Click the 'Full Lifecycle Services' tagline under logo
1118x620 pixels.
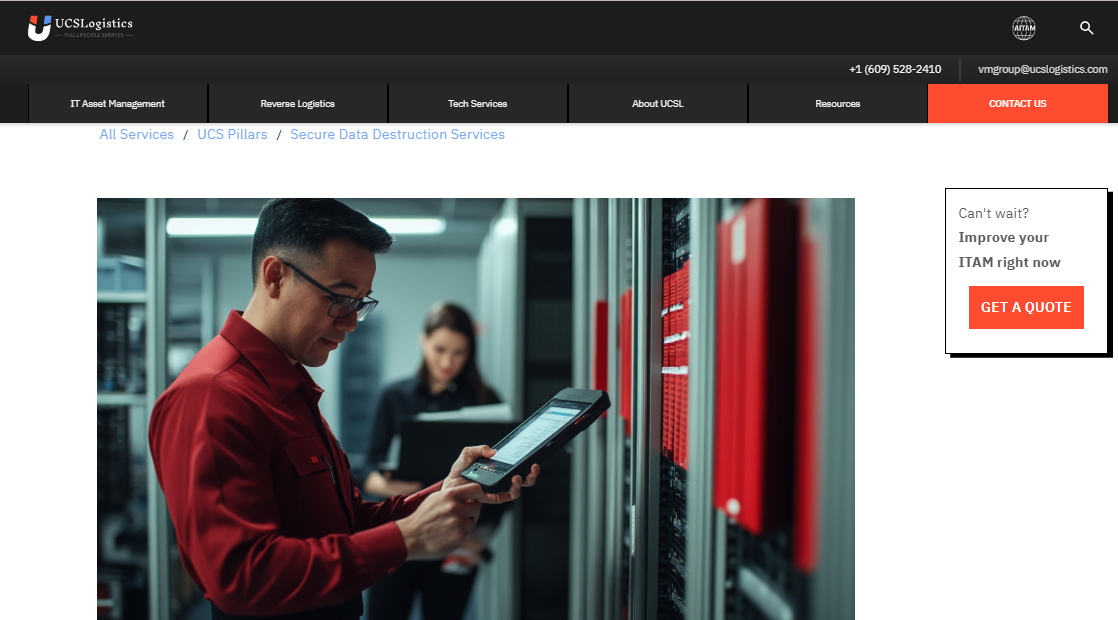(95, 35)
